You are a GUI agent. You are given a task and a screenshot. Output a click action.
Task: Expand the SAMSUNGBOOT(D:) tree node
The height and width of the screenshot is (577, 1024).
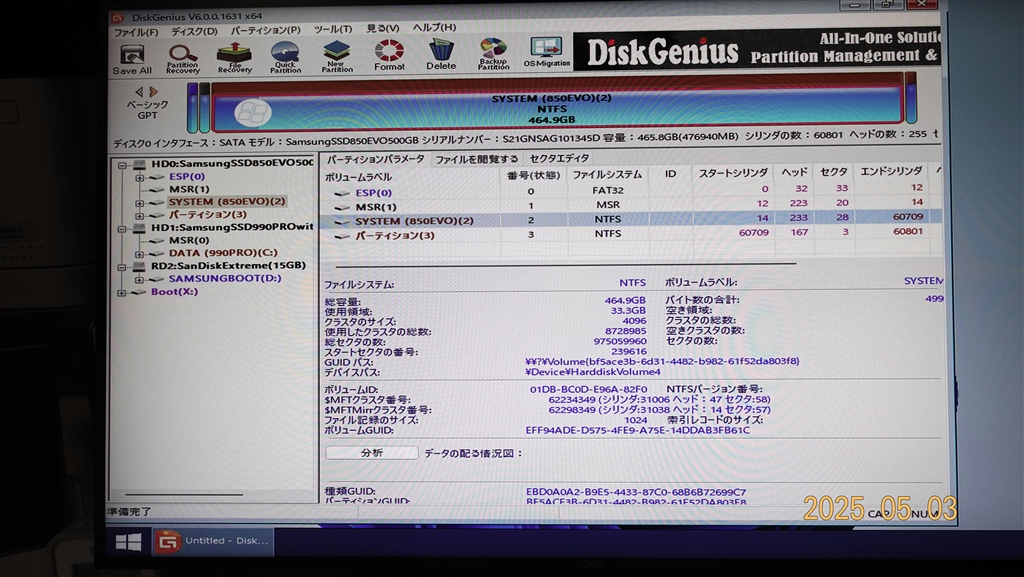click(x=139, y=279)
